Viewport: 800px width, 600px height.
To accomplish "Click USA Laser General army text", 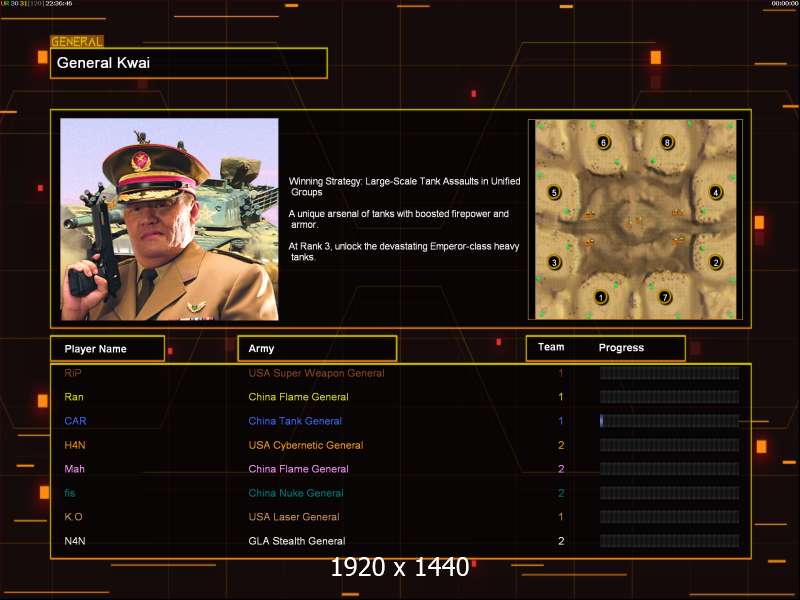I will point(294,517).
